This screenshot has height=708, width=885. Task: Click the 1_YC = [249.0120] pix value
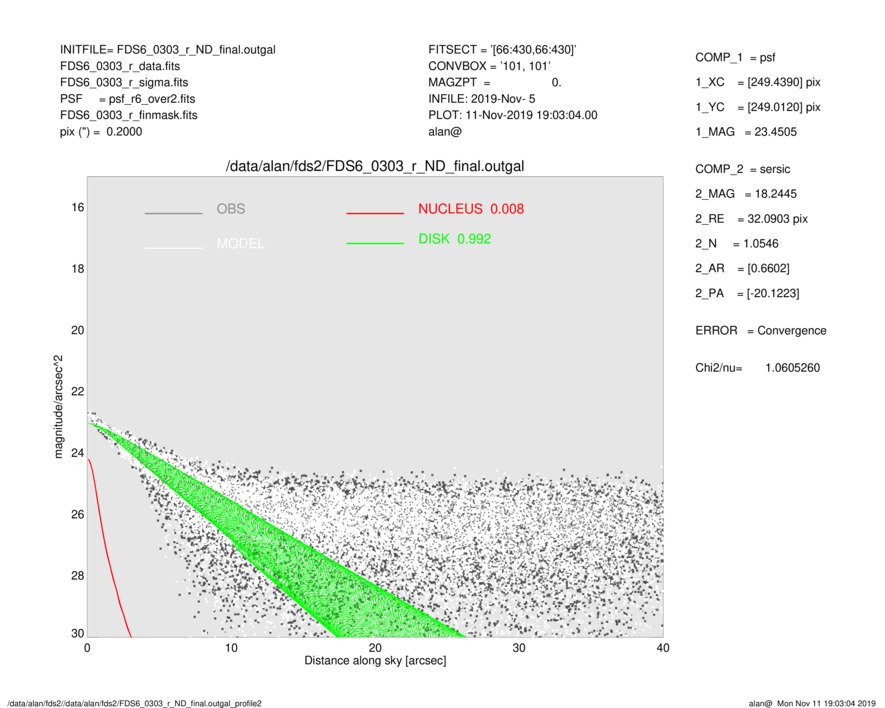(757, 107)
